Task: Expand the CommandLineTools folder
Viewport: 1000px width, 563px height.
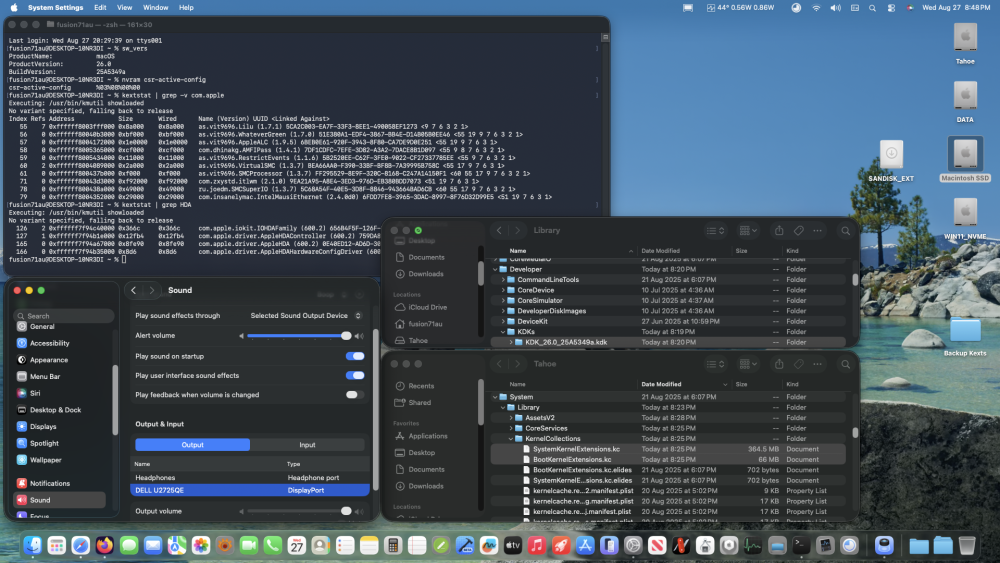Action: [503, 279]
